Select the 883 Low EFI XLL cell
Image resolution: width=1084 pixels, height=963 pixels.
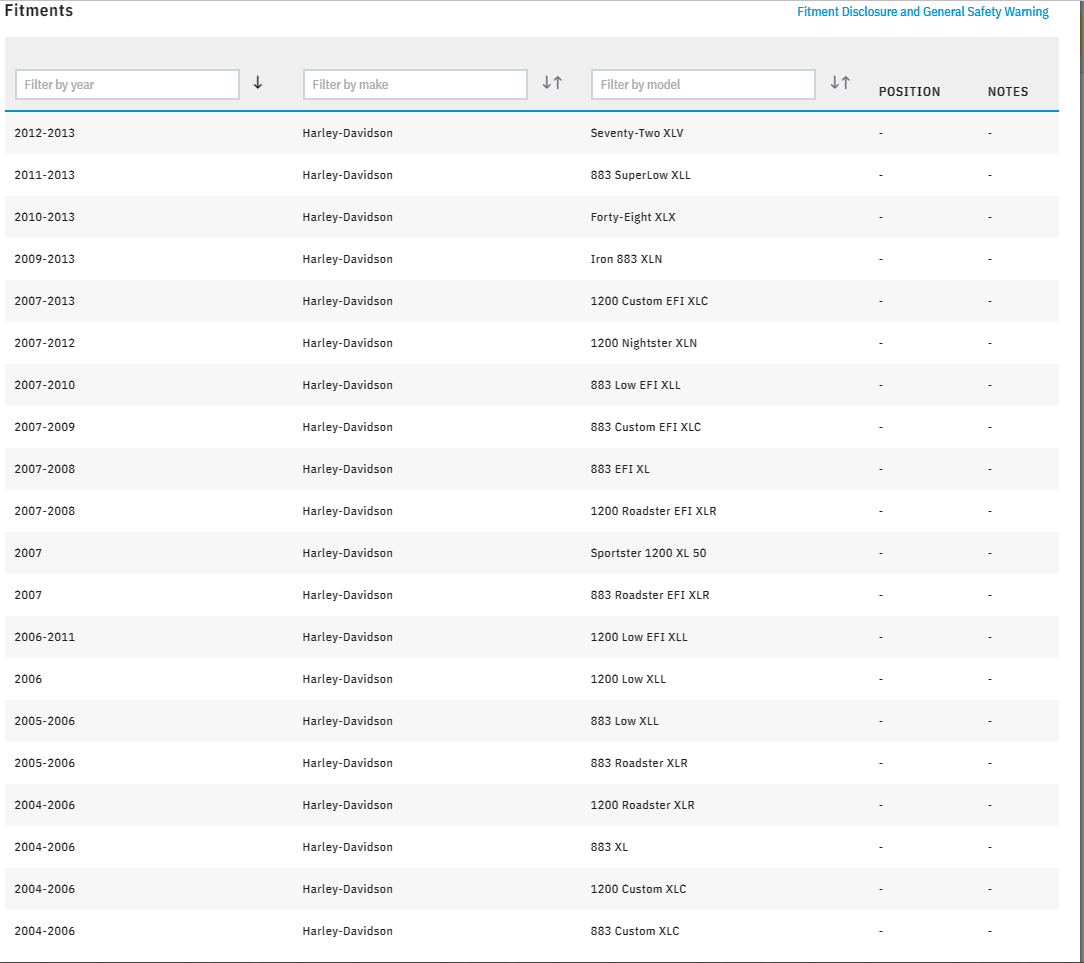coord(635,385)
